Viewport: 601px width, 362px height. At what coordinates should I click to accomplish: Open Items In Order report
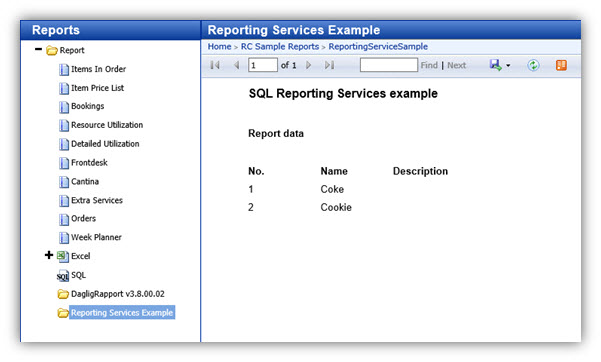[x=99, y=69]
